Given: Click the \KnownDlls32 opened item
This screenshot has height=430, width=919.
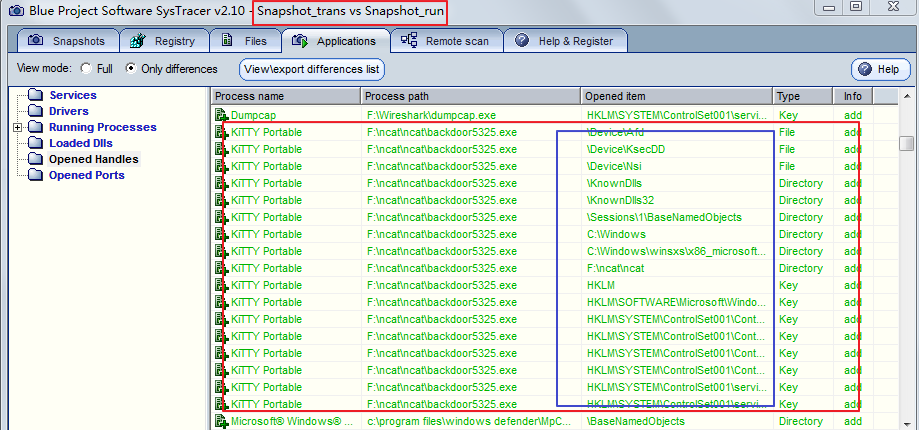Looking at the screenshot, I should pos(620,200).
